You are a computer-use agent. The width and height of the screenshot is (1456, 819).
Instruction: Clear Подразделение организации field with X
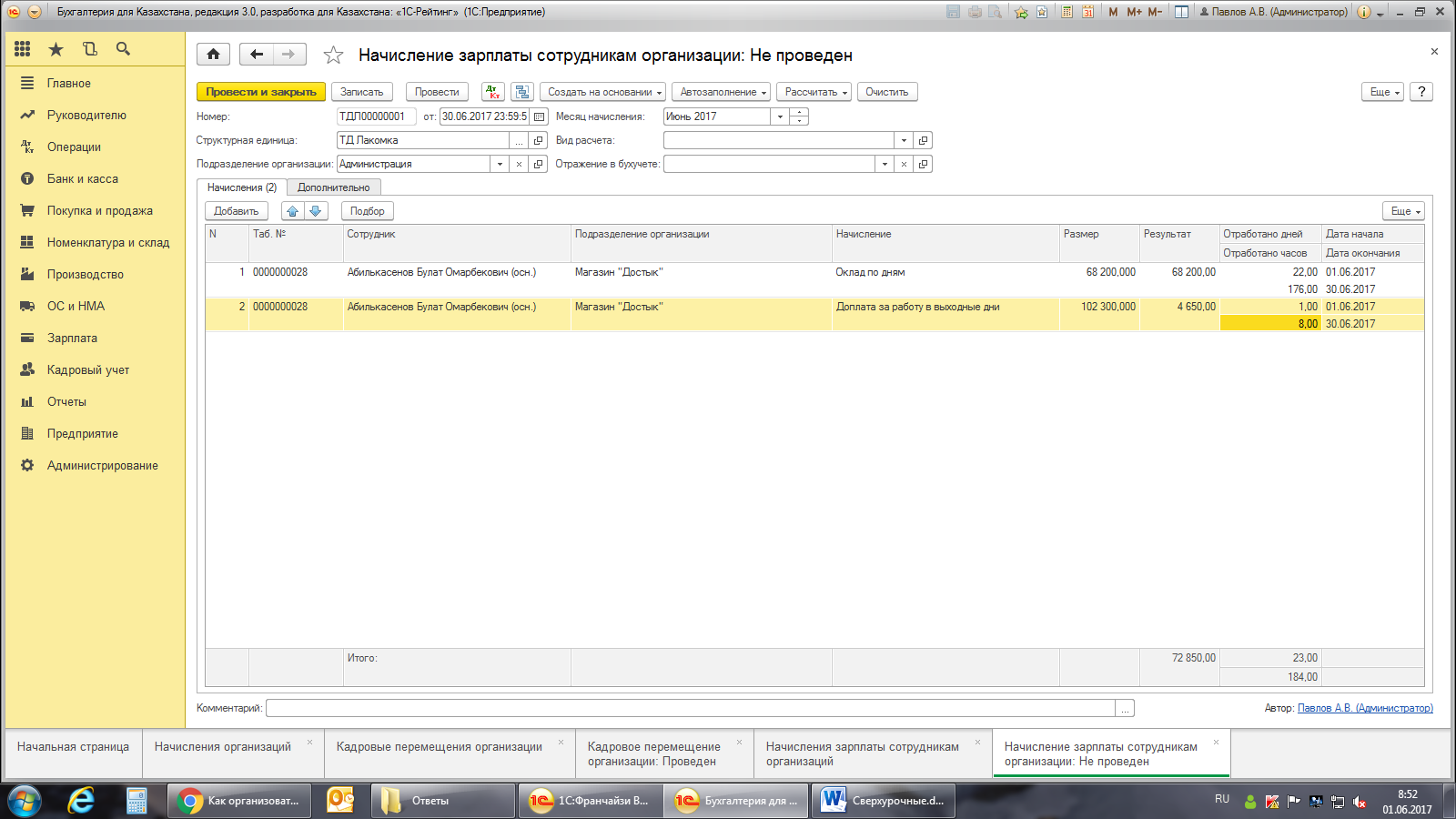pyautogui.click(x=519, y=164)
